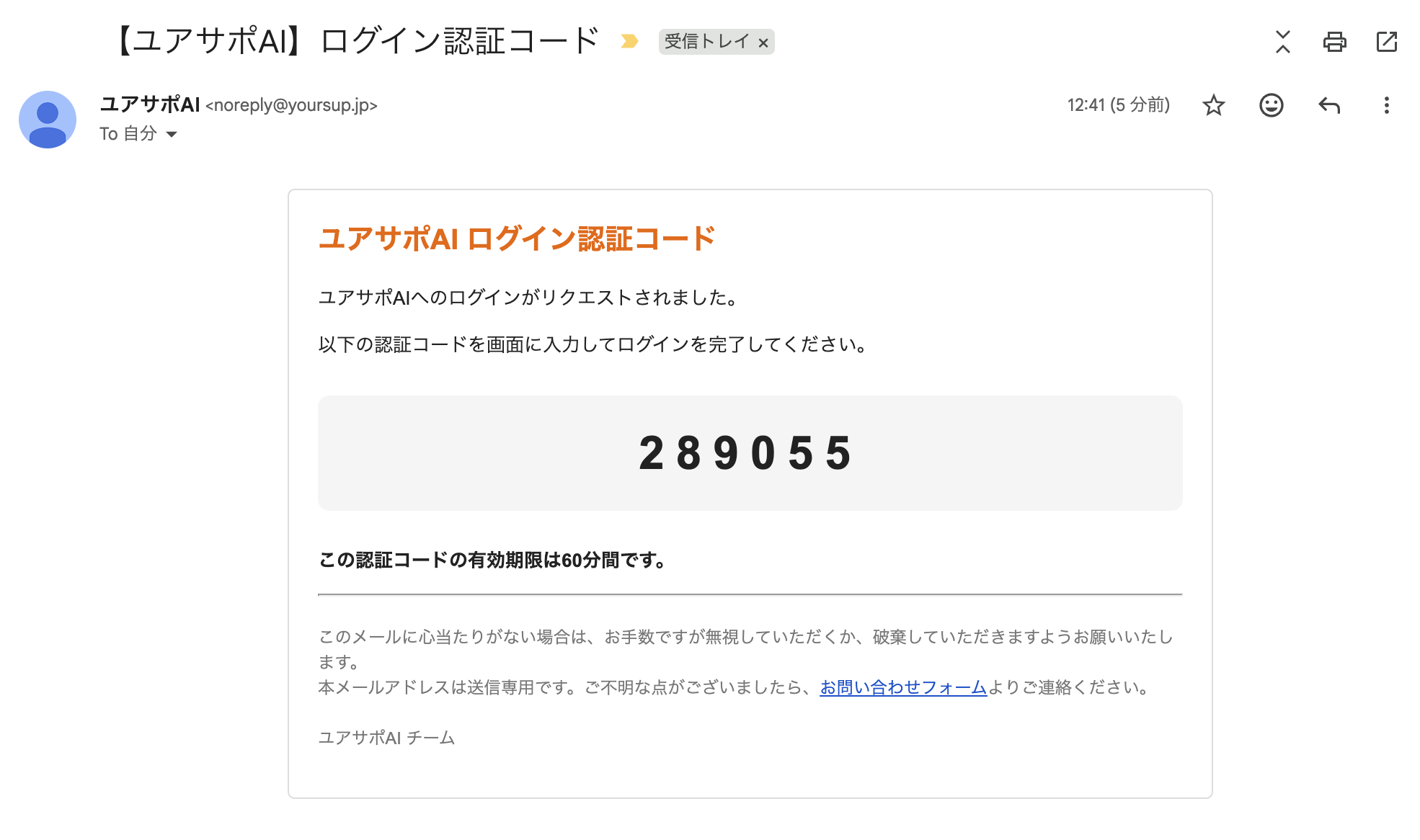Click the 289055 verification code
Image resolution: width=1420 pixels, height=840 pixels.
coord(746,453)
